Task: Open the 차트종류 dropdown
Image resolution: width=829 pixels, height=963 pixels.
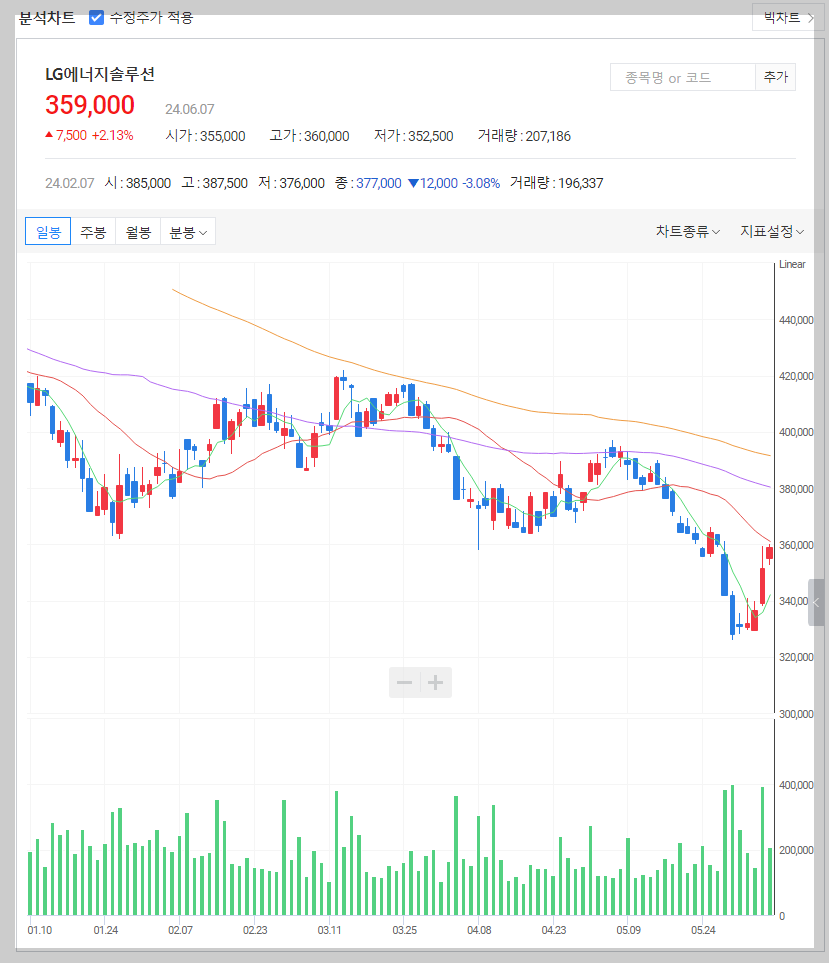Action: tap(688, 232)
